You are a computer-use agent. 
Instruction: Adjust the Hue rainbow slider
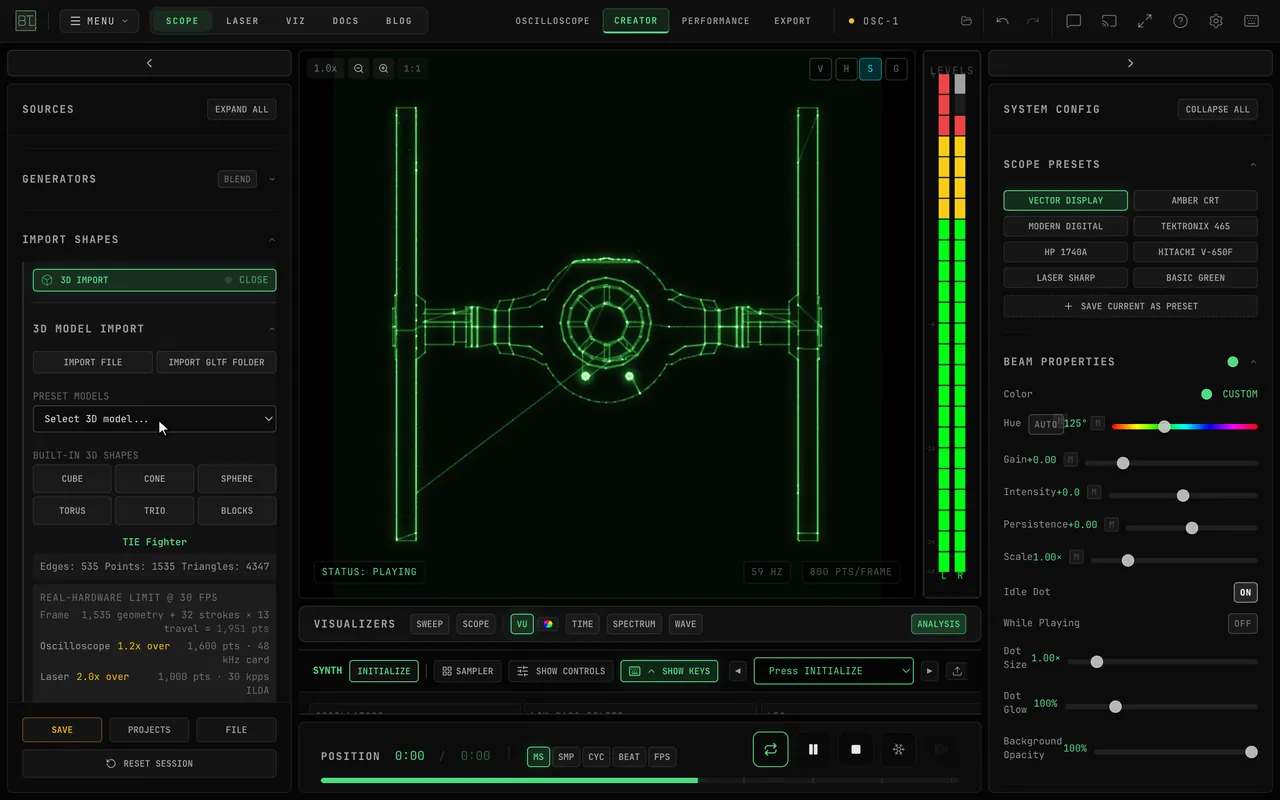(1185, 427)
